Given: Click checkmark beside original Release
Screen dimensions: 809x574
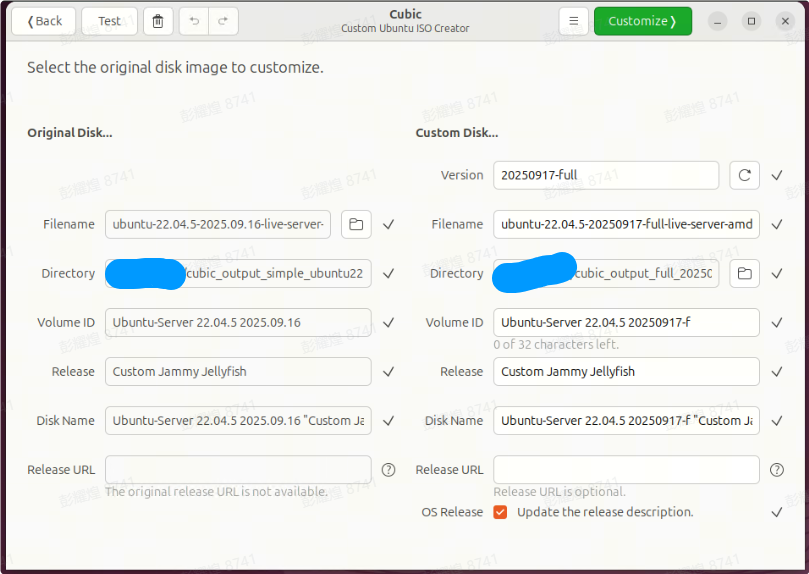Looking at the screenshot, I should coord(389,371).
